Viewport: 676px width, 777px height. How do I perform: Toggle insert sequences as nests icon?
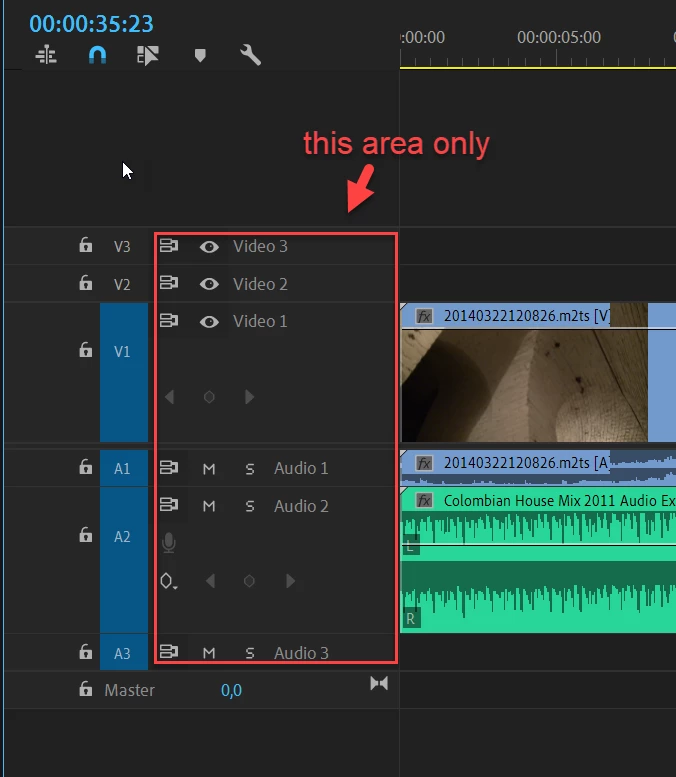(x=46, y=55)
